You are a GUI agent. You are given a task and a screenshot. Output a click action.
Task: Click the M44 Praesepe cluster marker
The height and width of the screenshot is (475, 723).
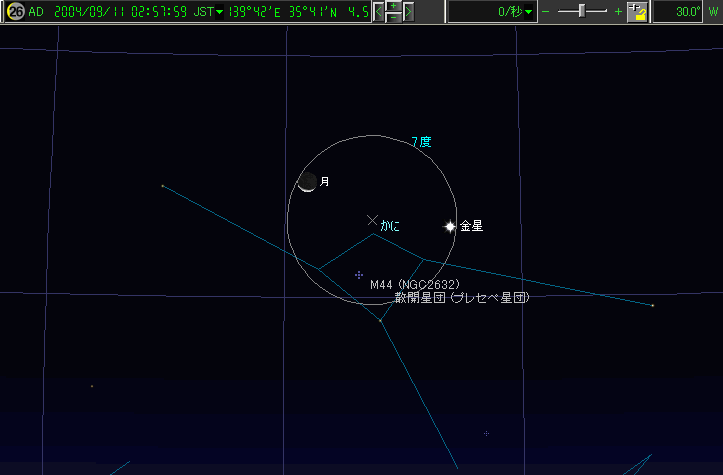point(359,274)
